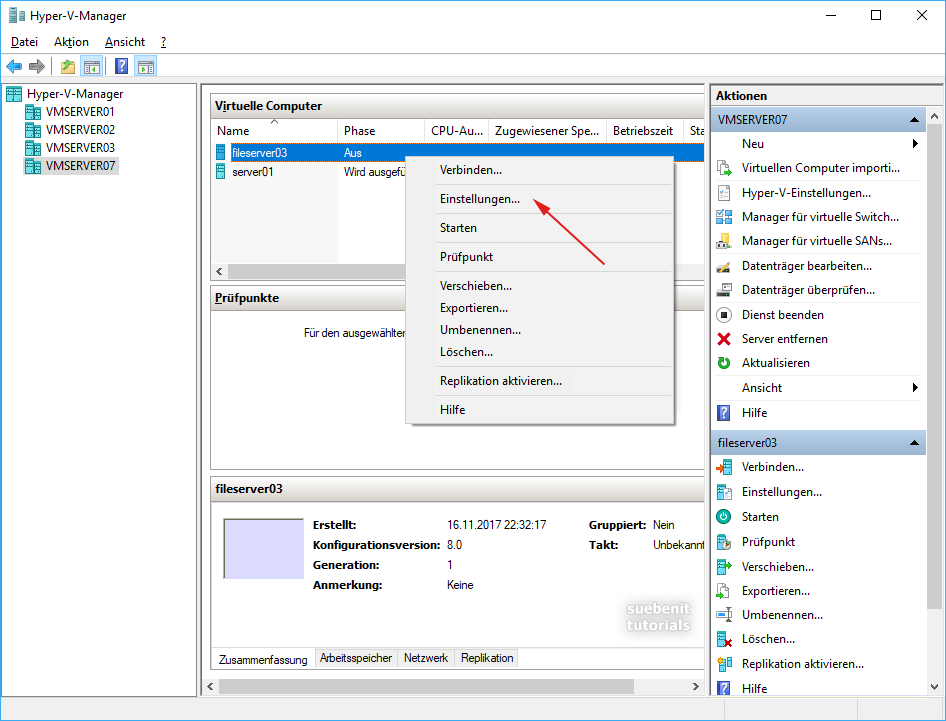946x721 pixels.
Task: Click the server01 virtual machine icon
Action: pyautogui.click(x=221, y=172)
